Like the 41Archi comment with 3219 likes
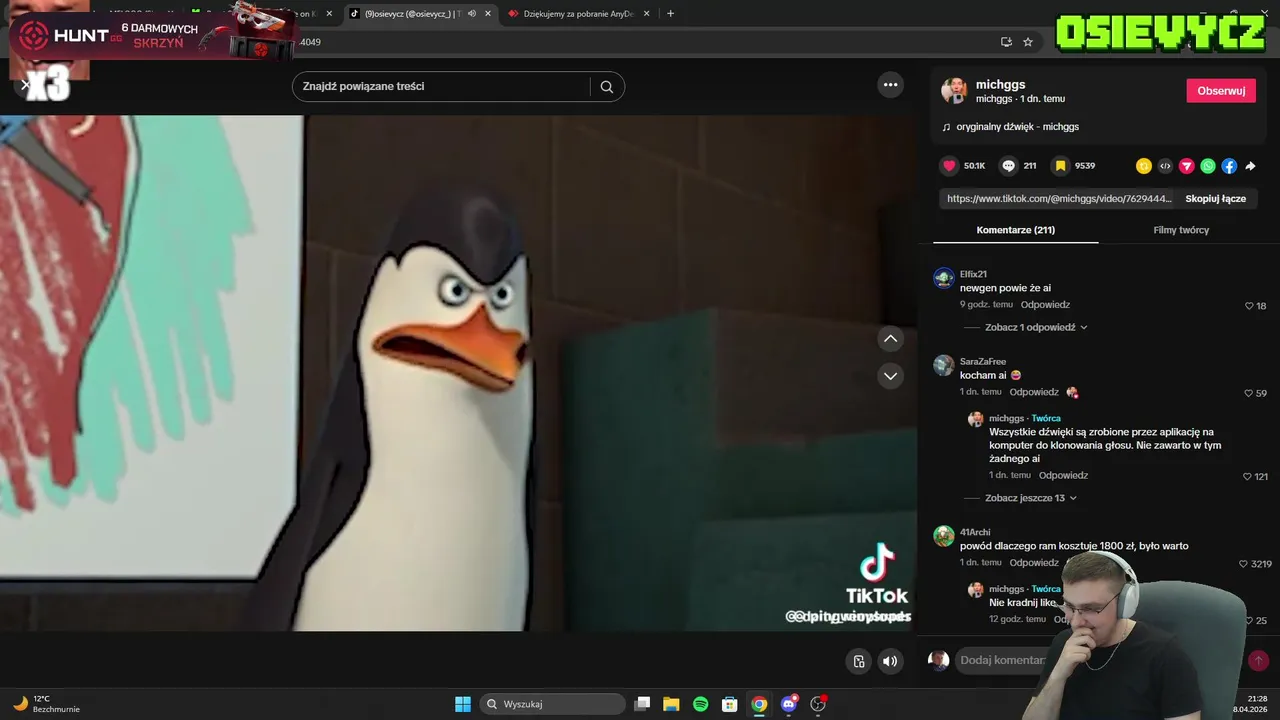 (1244, 564)
